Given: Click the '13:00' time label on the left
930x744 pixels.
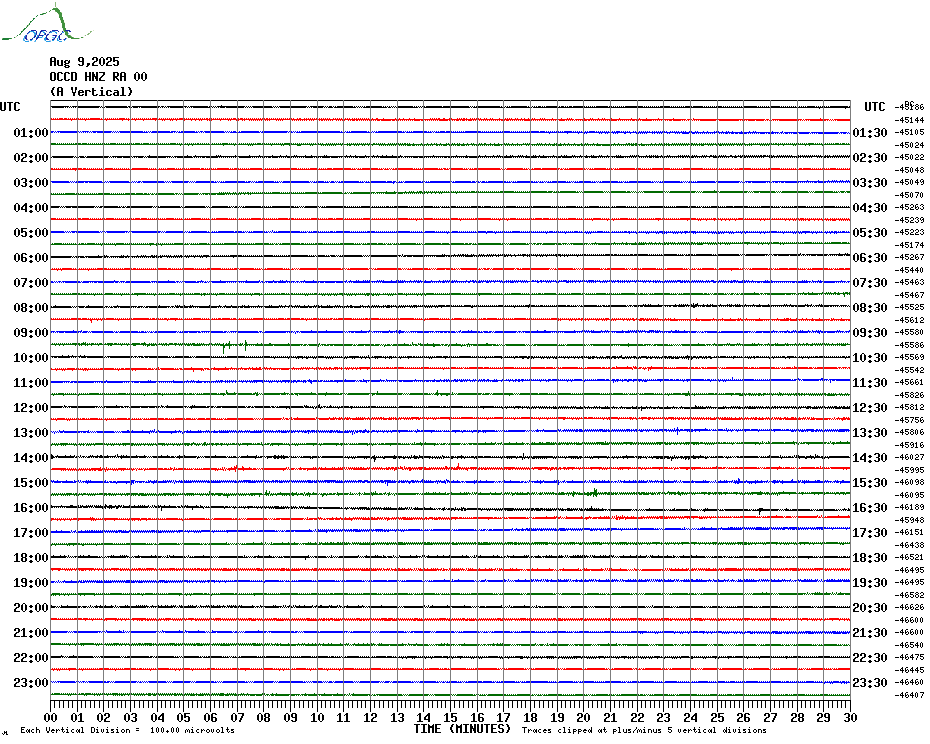Looking at the screenshot, I should click(x=31, y=433).
